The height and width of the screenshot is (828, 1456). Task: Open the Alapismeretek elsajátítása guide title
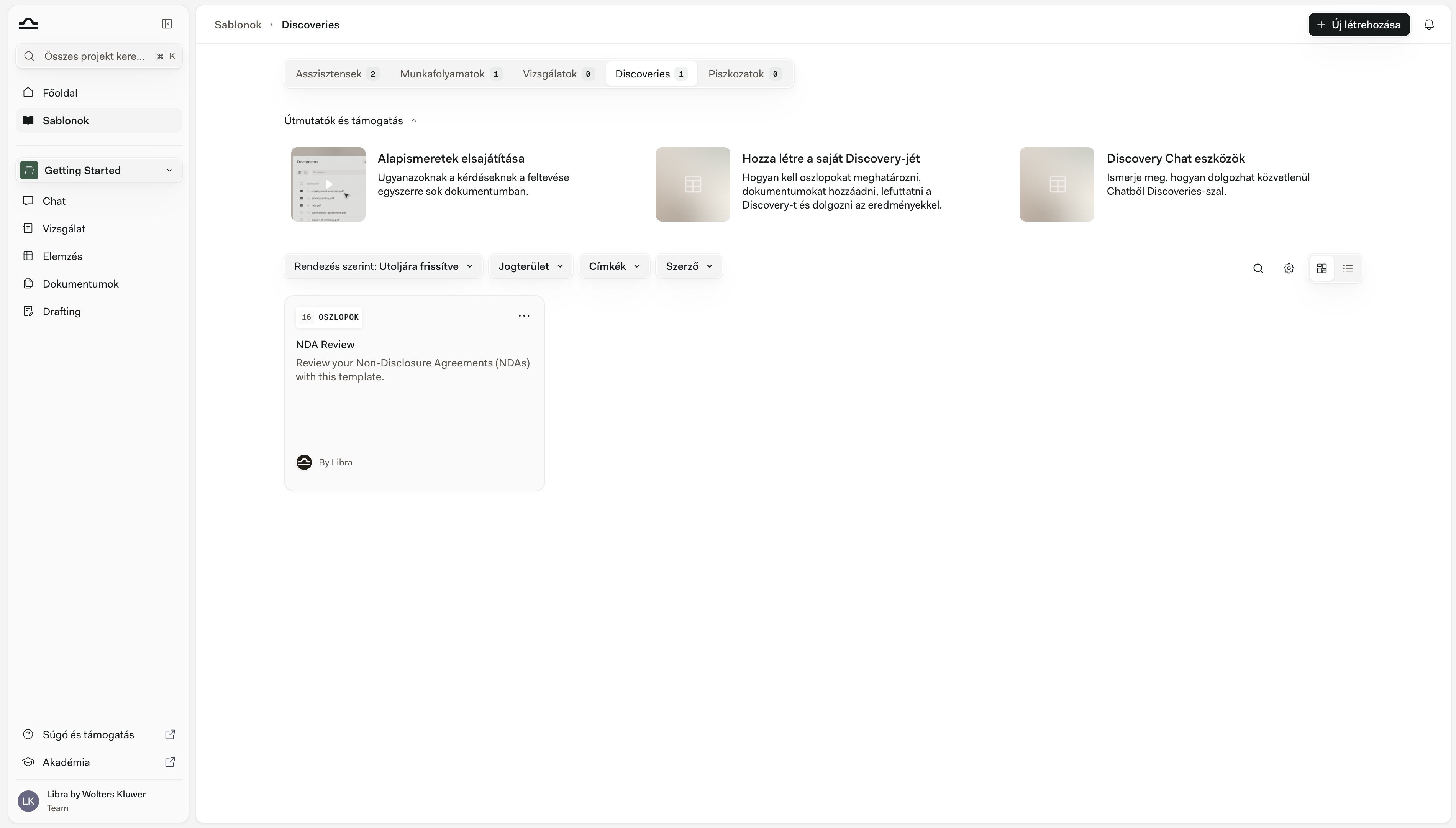[x=451, y=158]
